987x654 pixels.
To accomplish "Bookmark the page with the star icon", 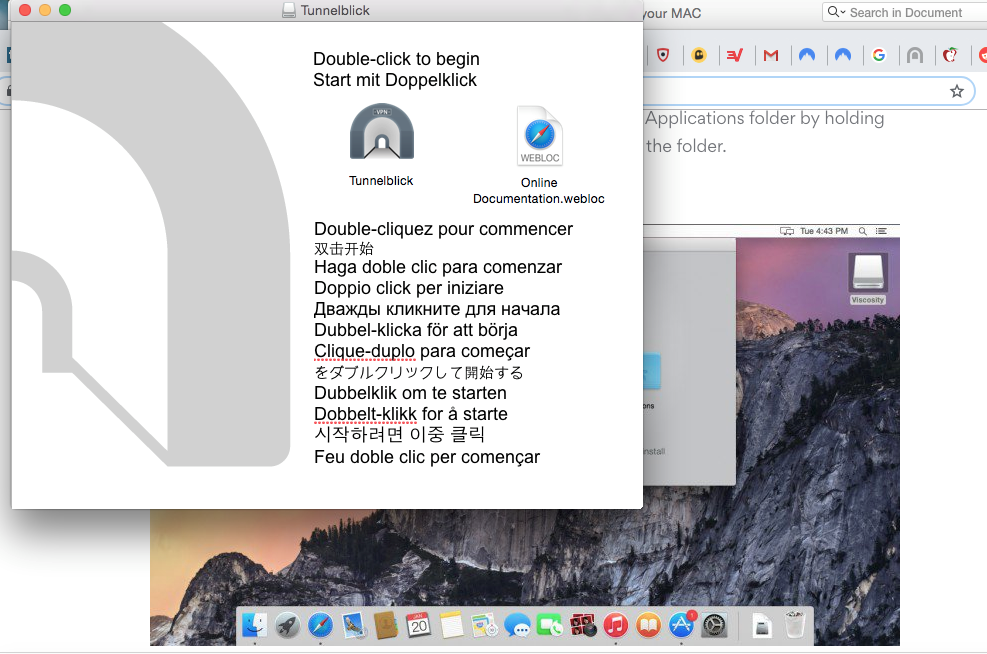I will coord(957,91).
